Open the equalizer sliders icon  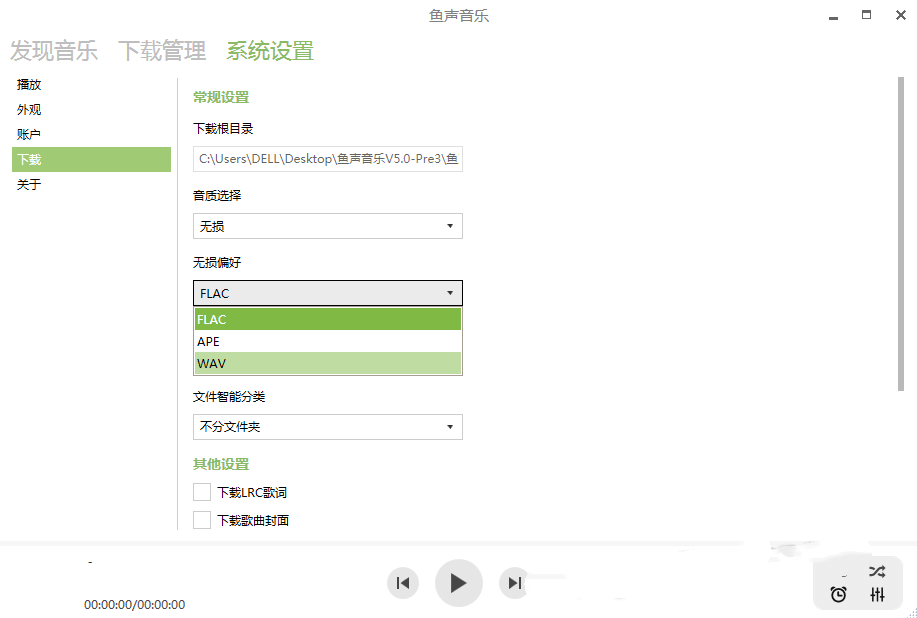(877, 595)
